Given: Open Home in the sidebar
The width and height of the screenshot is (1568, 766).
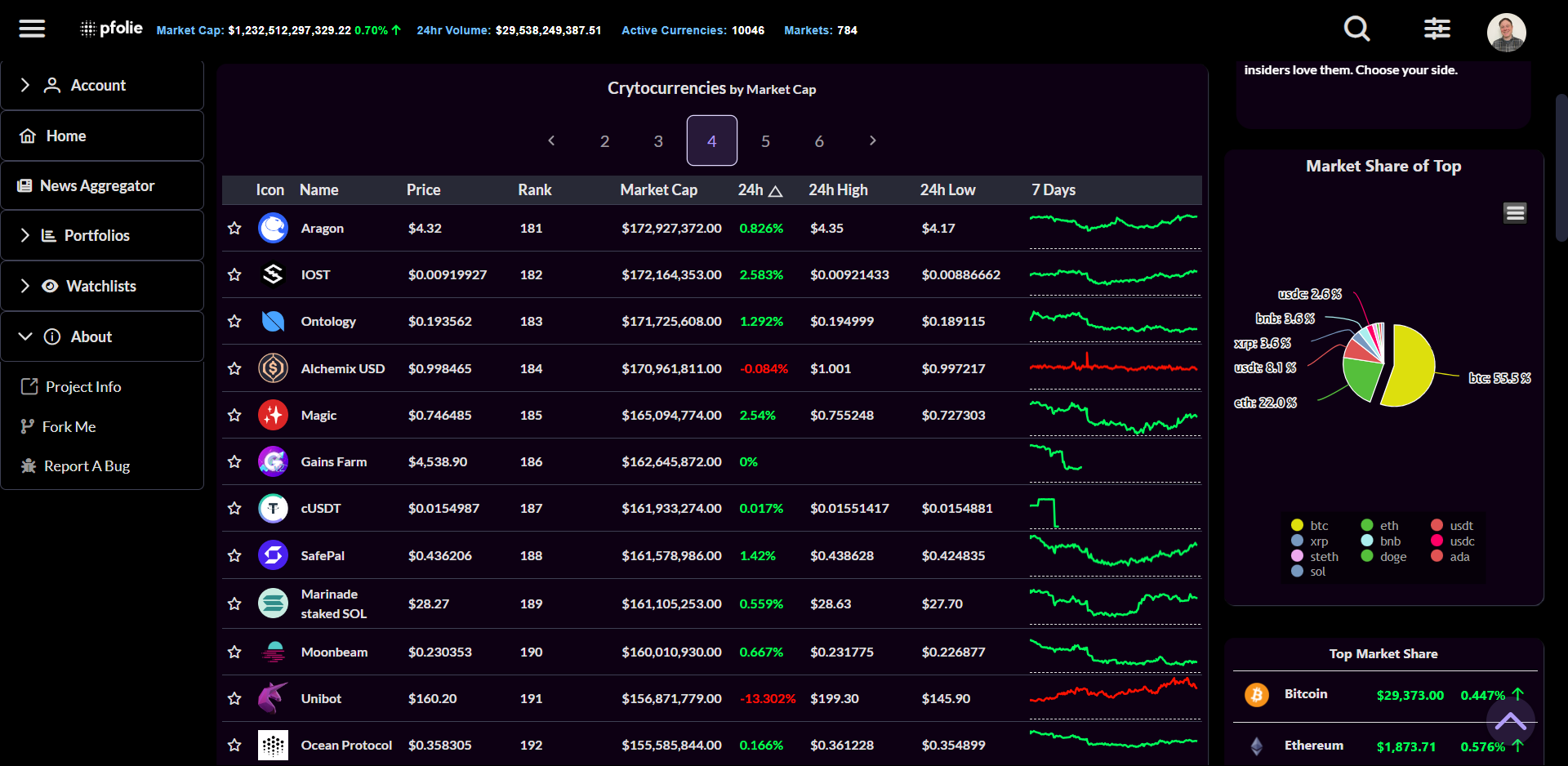Looking at the screenshot, I should click(102, 136).
